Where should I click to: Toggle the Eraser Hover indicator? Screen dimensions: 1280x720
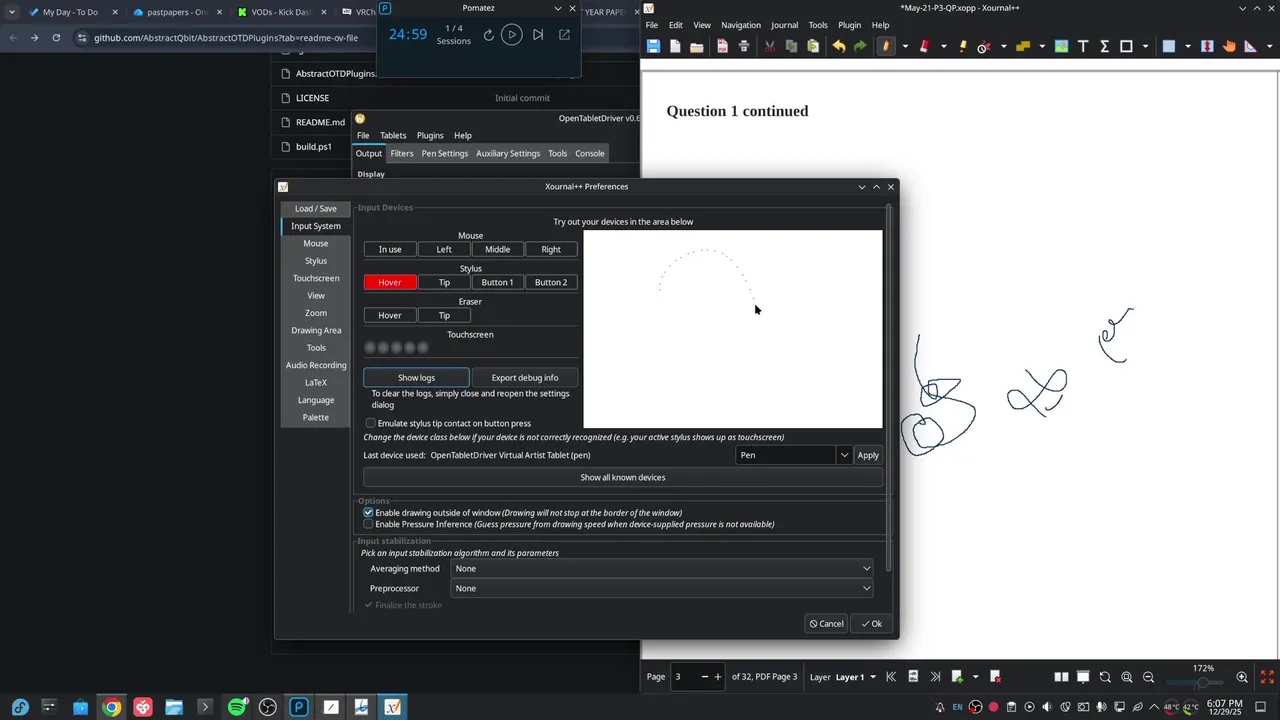tap(390, 315)
